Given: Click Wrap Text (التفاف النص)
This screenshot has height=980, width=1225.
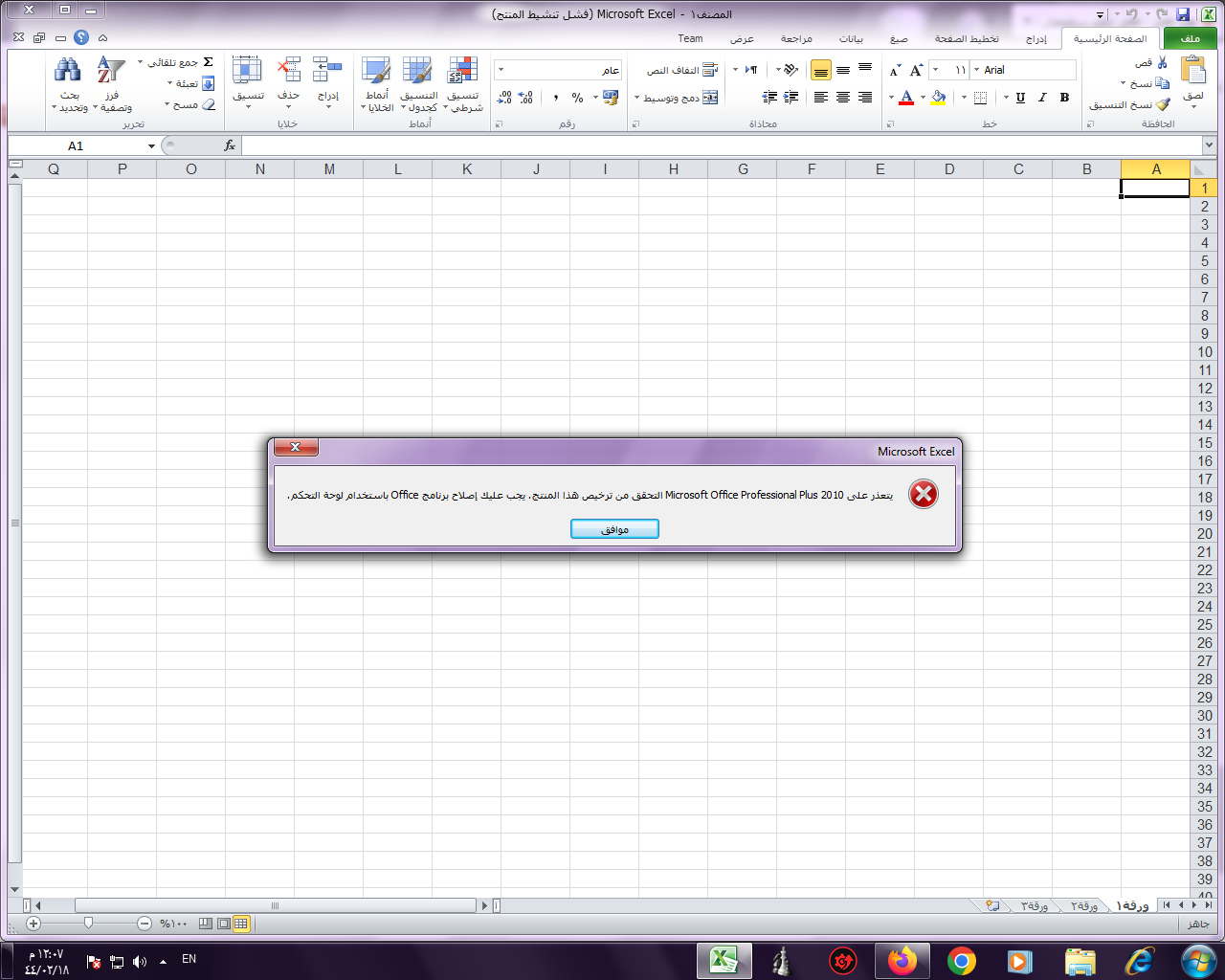Looking at the screenshot, I should pos(681,71).
